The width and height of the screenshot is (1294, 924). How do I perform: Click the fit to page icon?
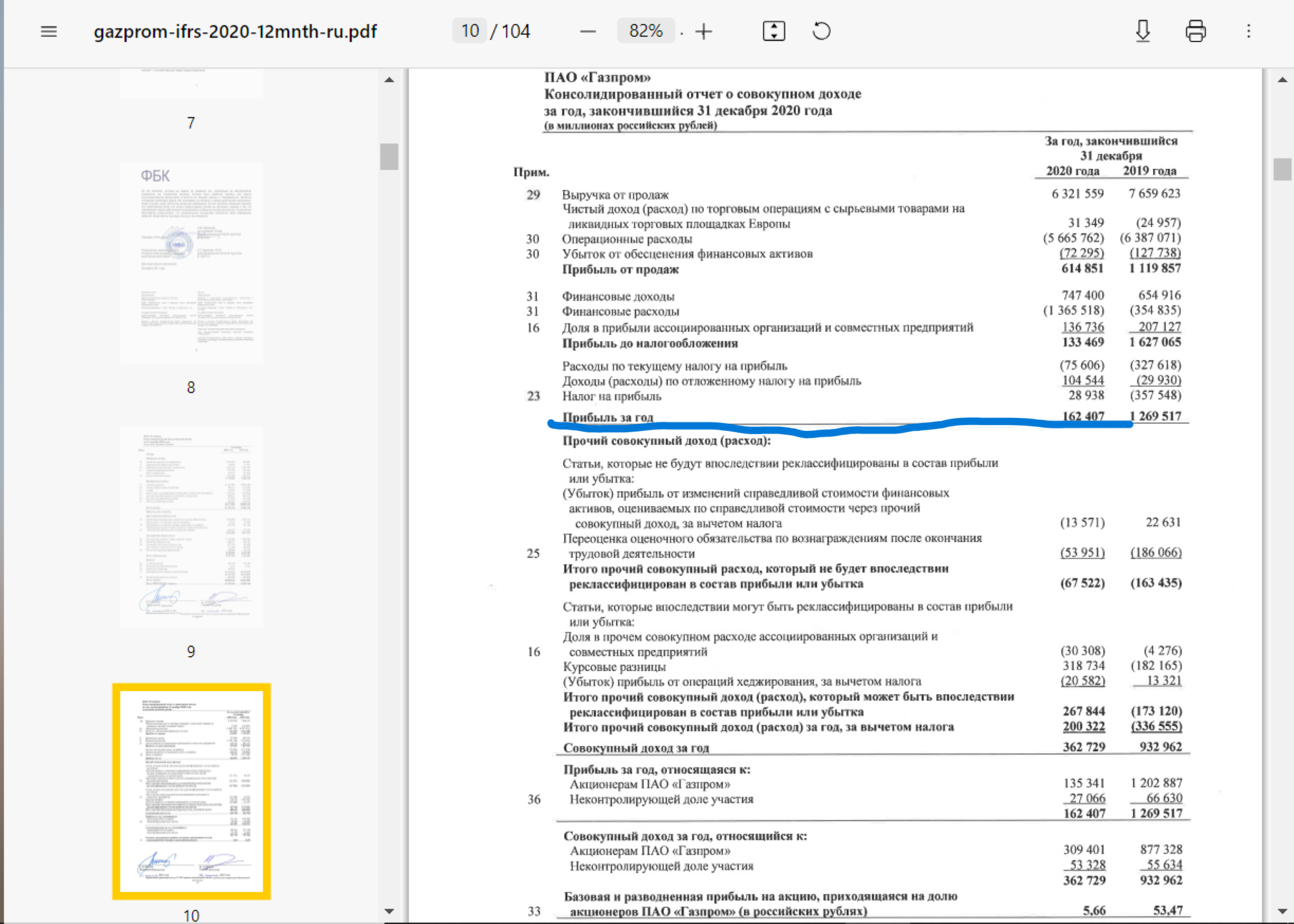coord(774,31)
